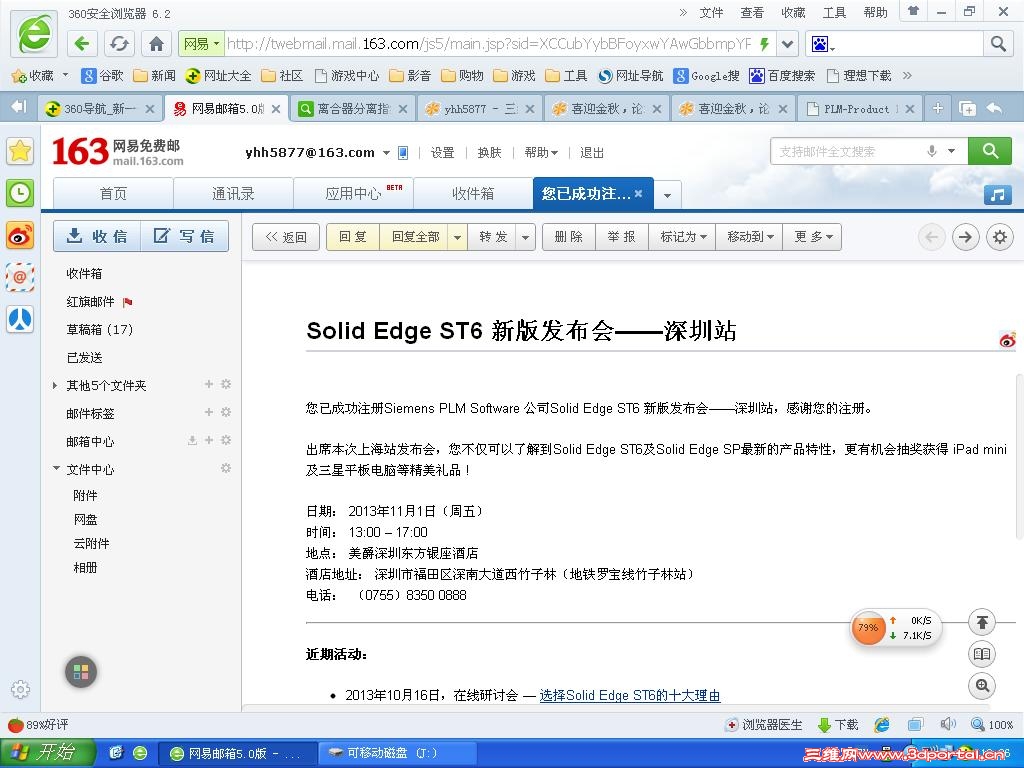Expand the 帮助 dropdown in the mail header

tap(541, 153)
